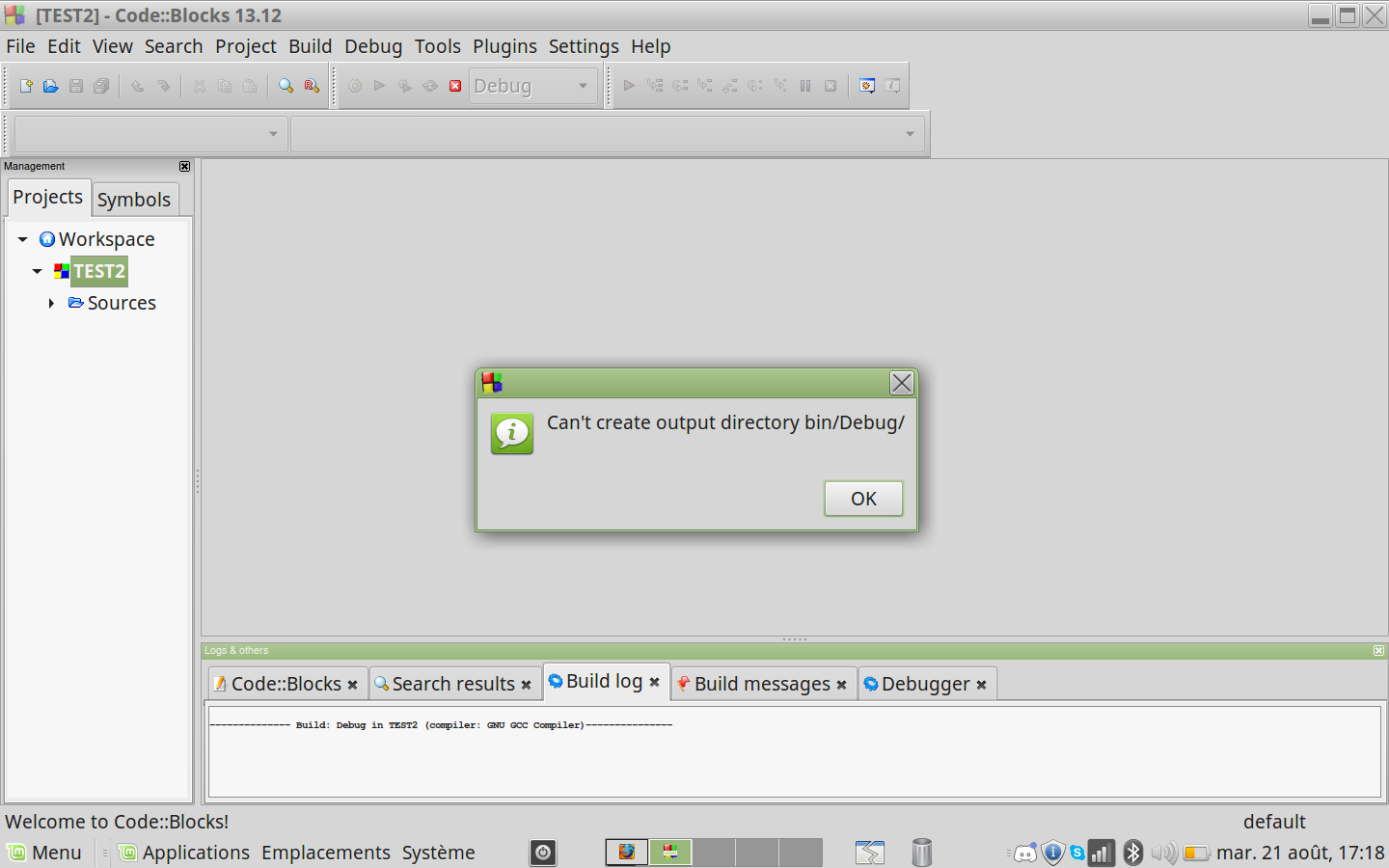Click the red Abort build icon
The width and height of the screenshot is (1389, 868).
[455, 86]
